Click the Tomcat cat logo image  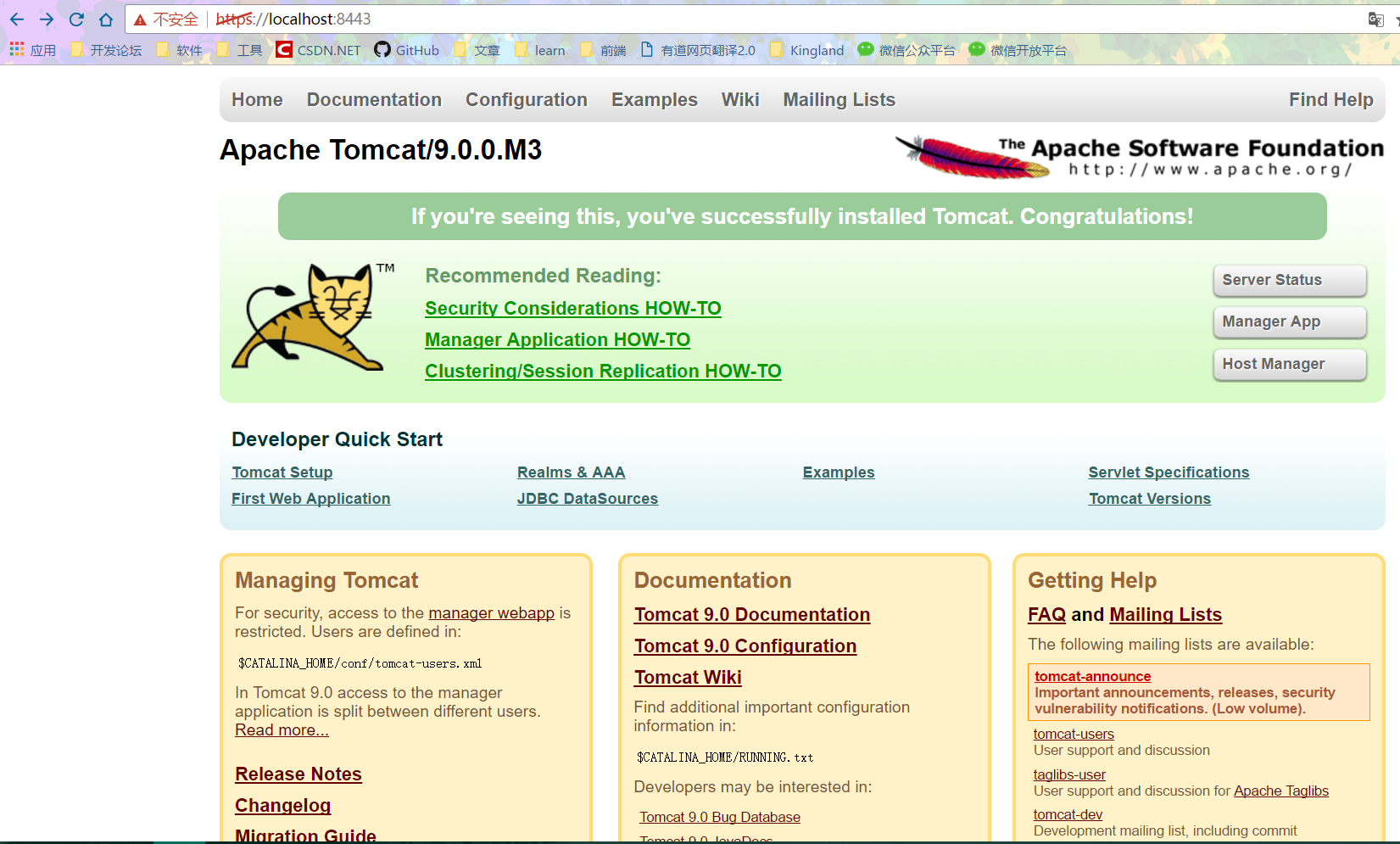pyautogui.click(x=313, y=316)
